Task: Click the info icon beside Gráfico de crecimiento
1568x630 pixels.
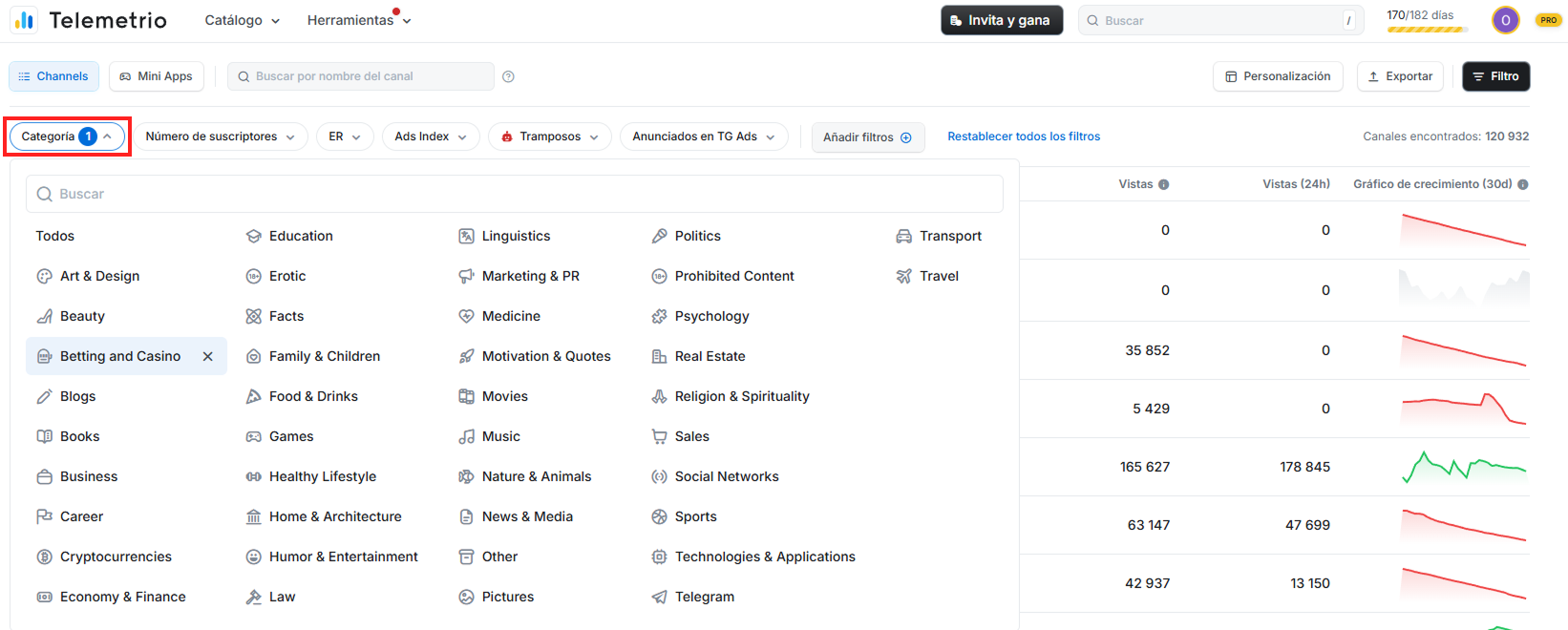Action: (x=1523, y=184)
